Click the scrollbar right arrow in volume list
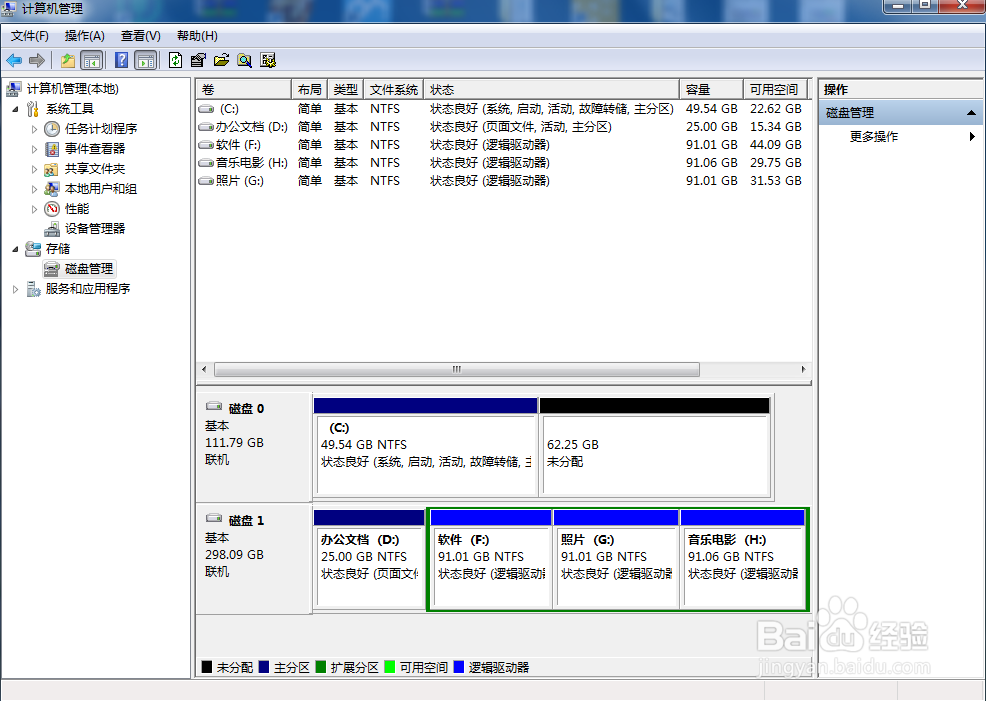 pyautogui.click(x=803, y=370)
